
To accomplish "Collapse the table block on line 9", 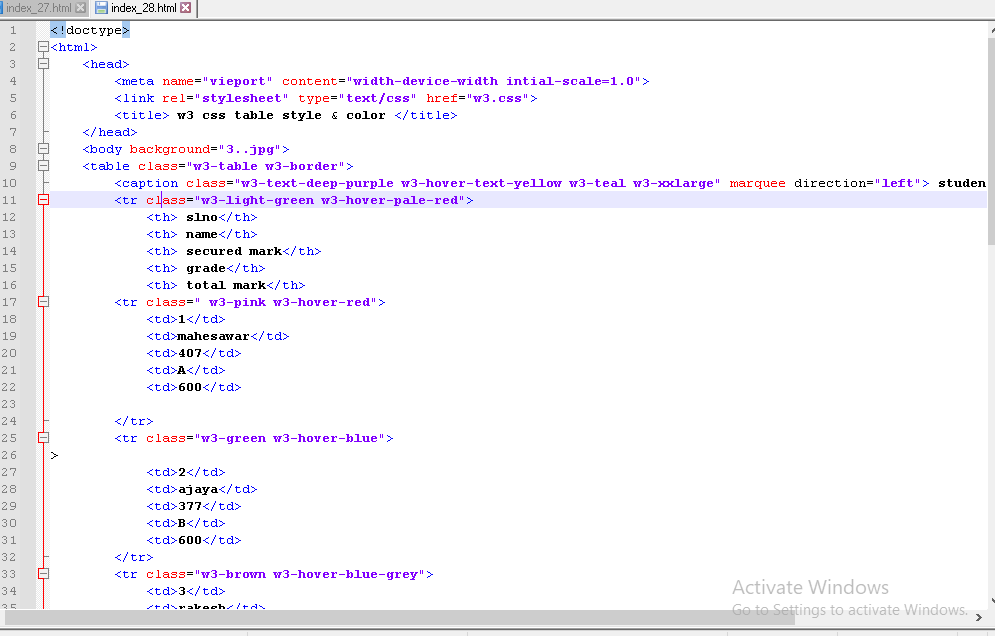I will (43, 166).
